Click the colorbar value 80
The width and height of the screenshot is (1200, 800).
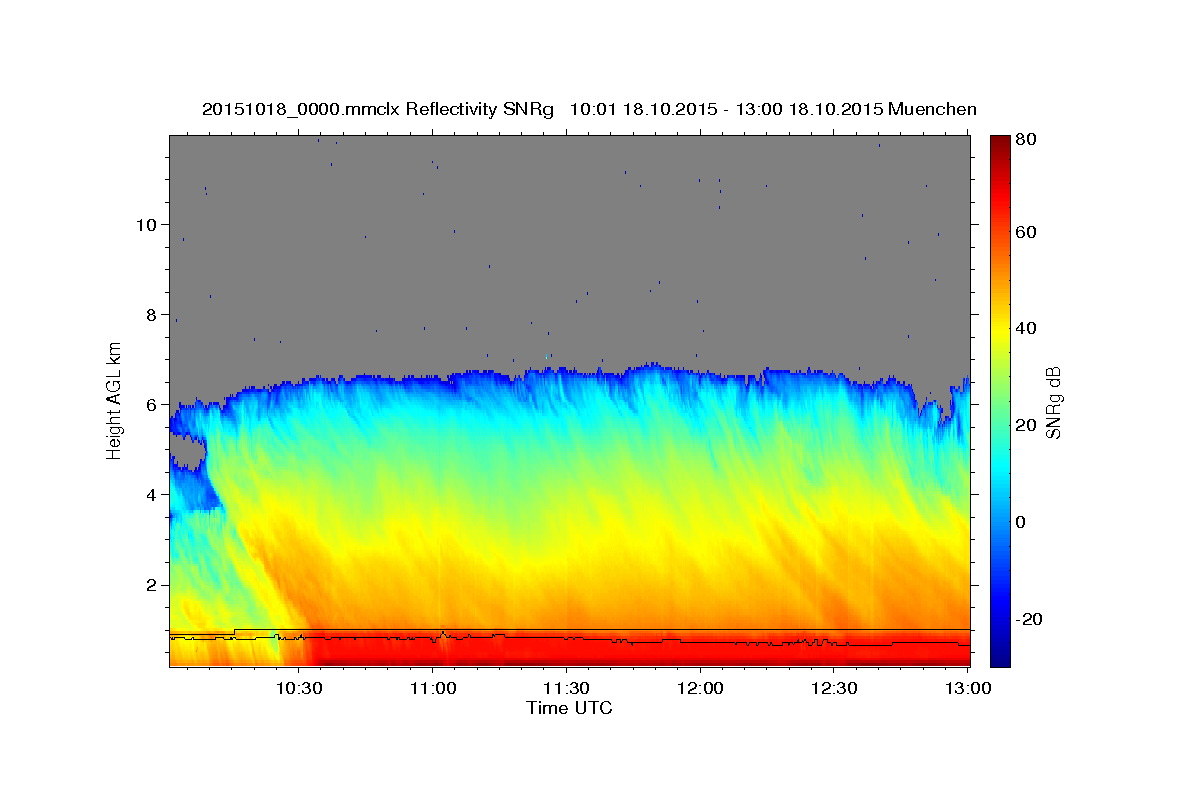1028,140
